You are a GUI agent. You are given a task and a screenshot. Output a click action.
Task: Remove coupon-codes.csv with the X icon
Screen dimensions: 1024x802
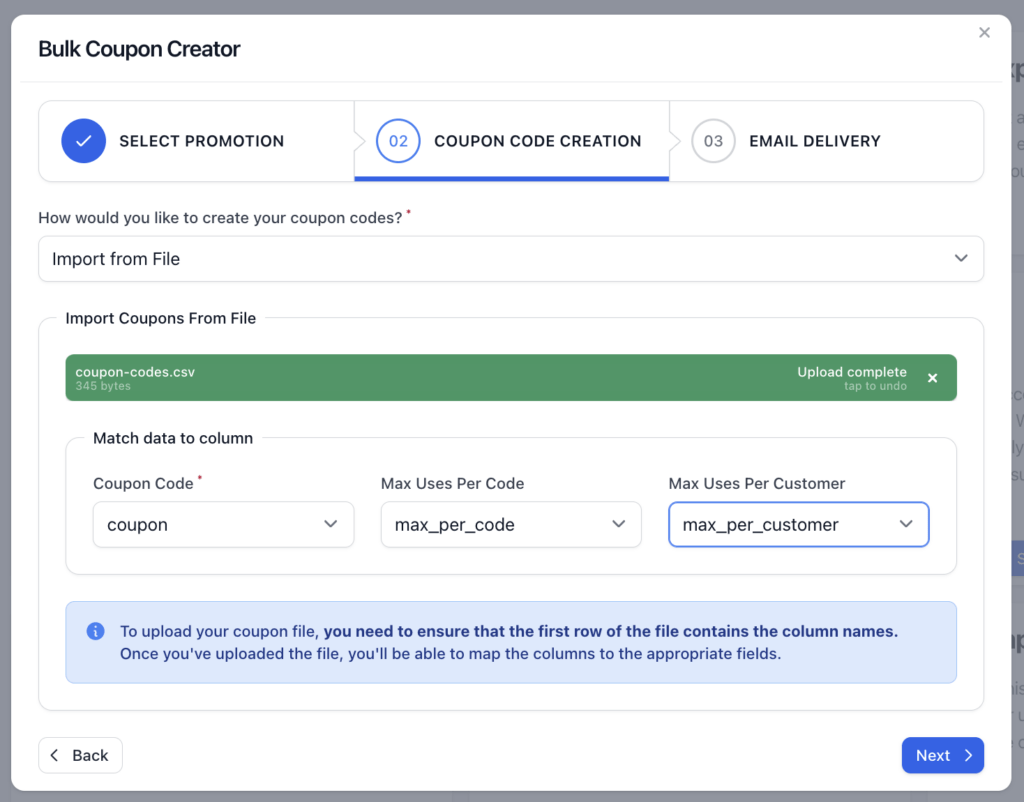coord(932,378)
